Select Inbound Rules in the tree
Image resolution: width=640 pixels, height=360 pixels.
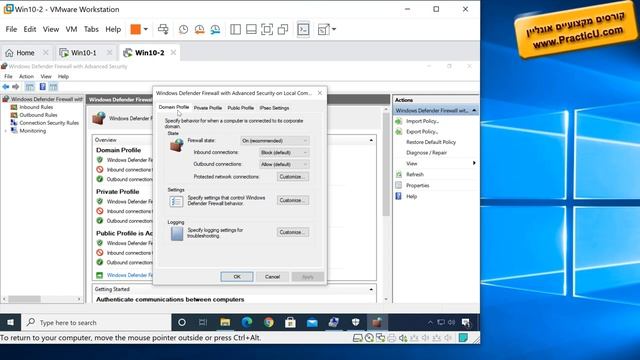point(36,107)
